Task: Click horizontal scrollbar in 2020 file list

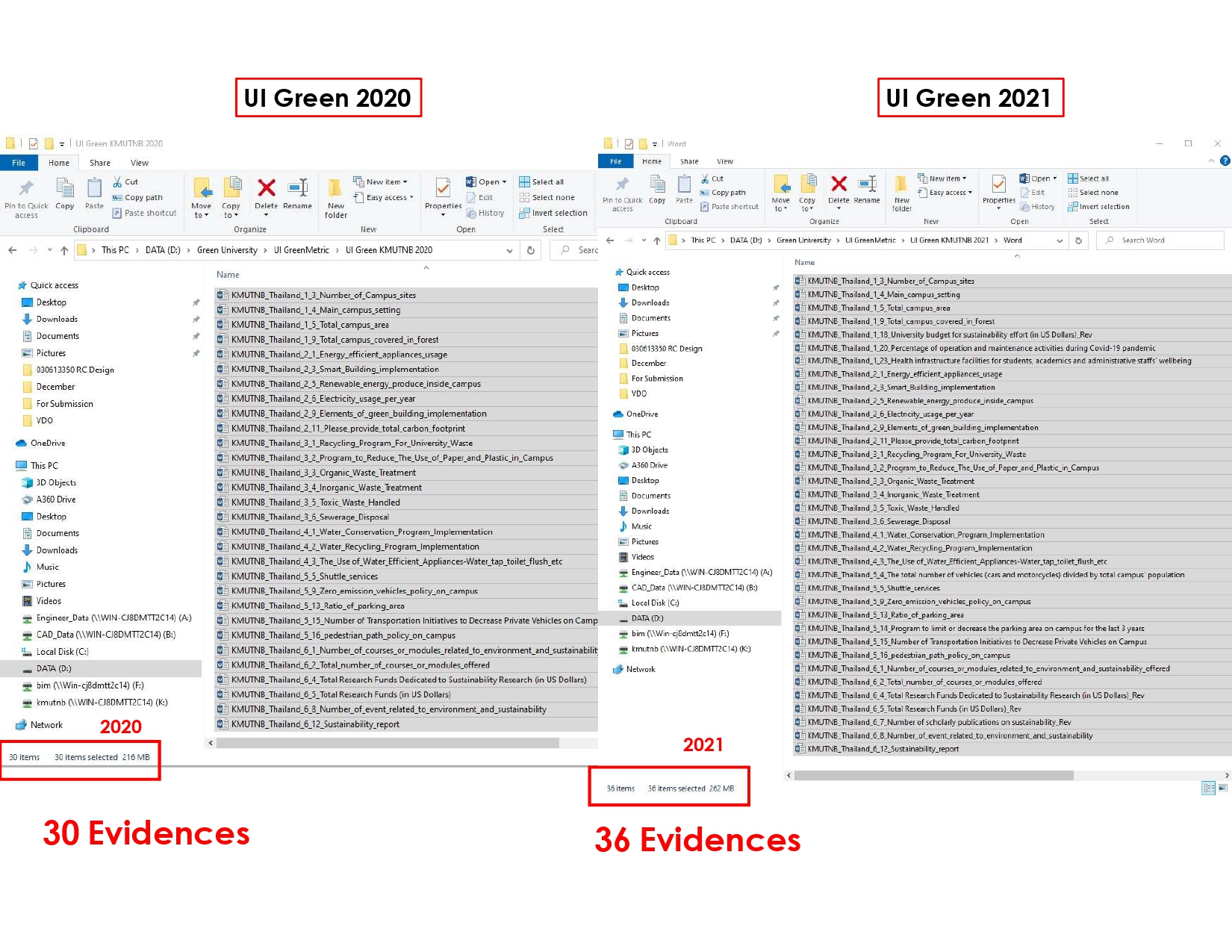Action: click(x=387, y=743)
